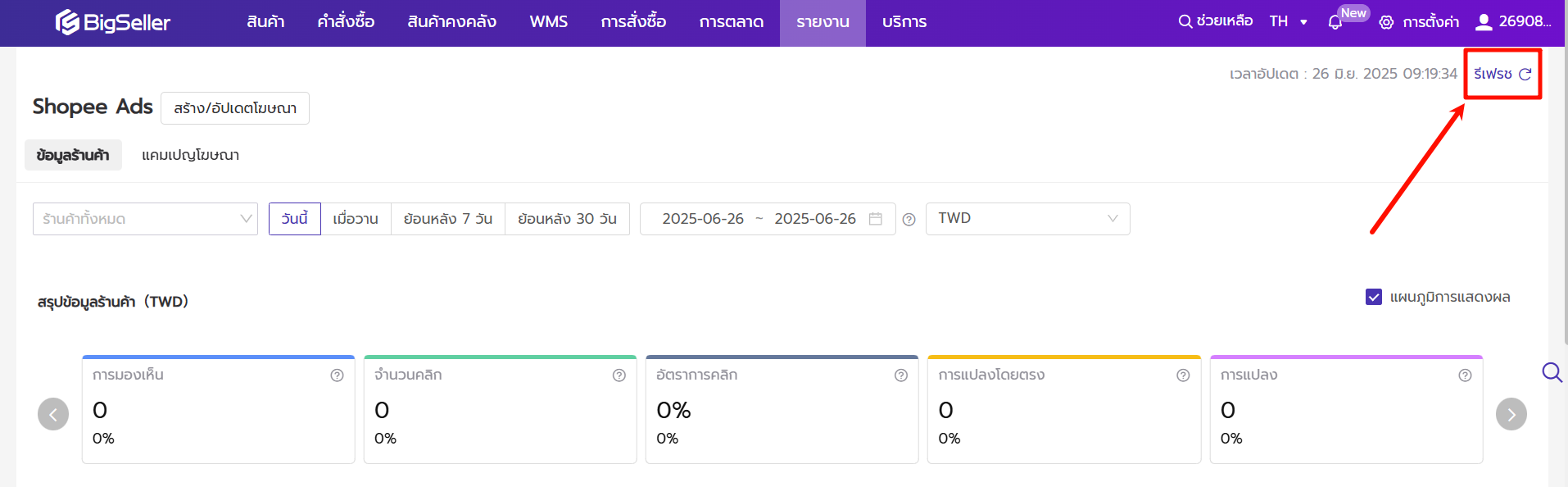Open the date range calendar icon

pyautogui.click(x=876, y=219)
